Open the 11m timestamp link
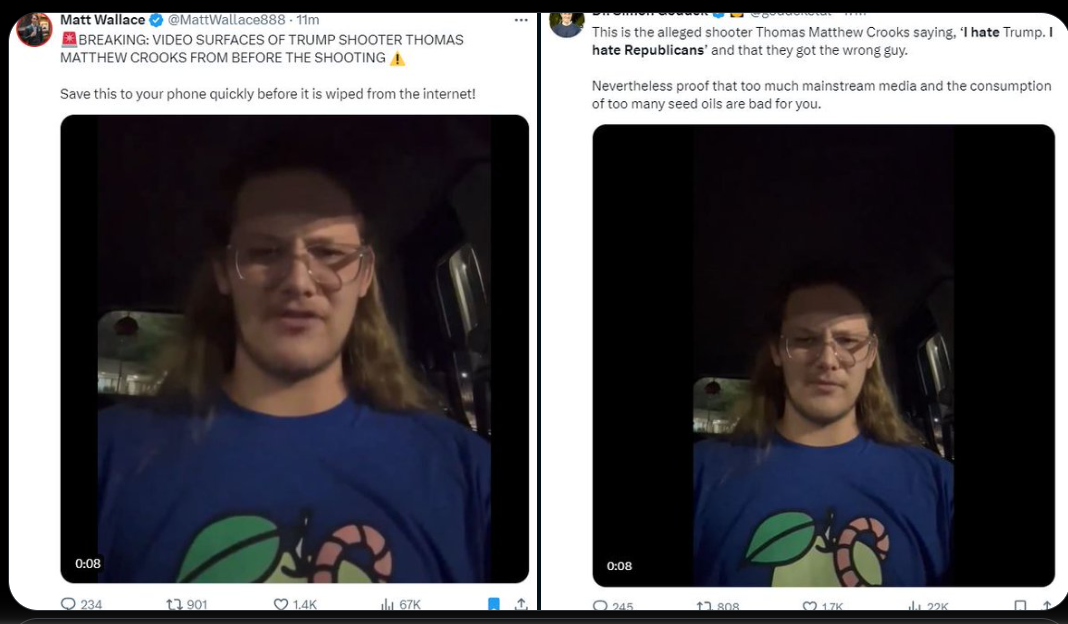 (308, 20)
